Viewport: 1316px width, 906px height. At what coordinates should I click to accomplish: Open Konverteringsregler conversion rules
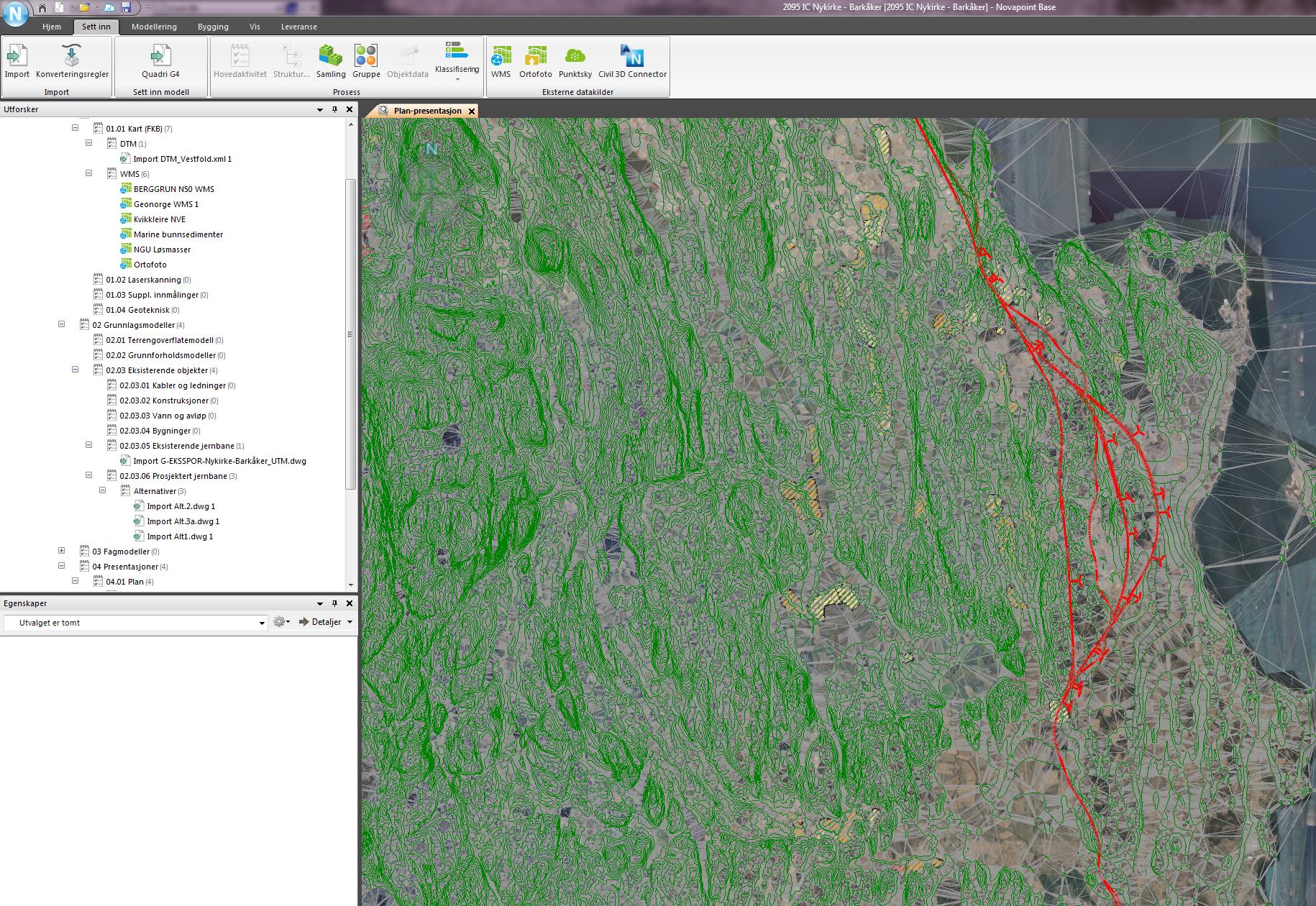(72, 61)
